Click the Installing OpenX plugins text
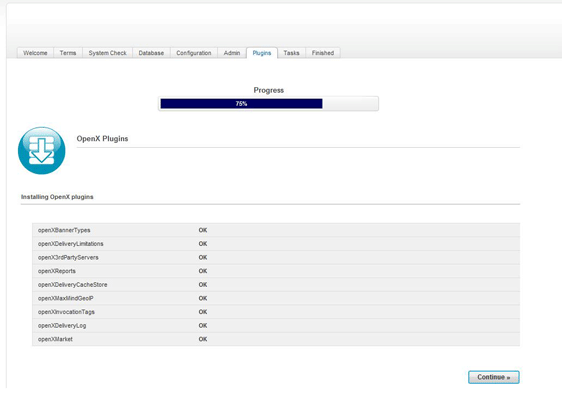The height and width of the screenshot is (399, 562). pyautogui.click(x=57, y=197)
